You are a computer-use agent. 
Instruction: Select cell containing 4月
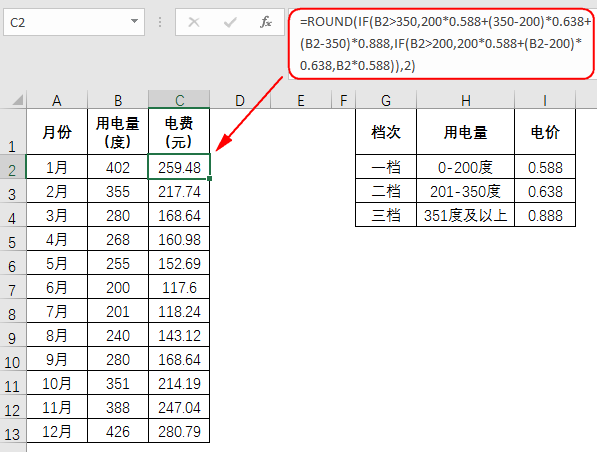pos(57,239)
